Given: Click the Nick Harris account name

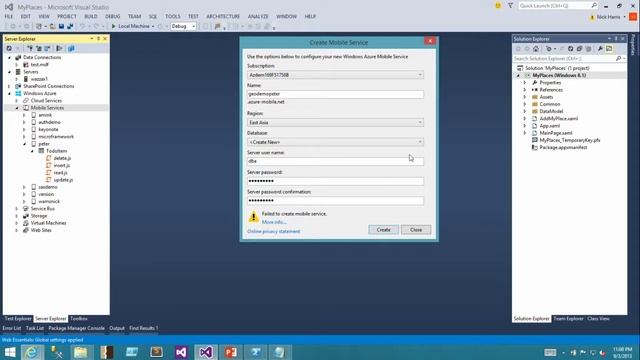Looking at the screenshot, I should pos(608,17).
